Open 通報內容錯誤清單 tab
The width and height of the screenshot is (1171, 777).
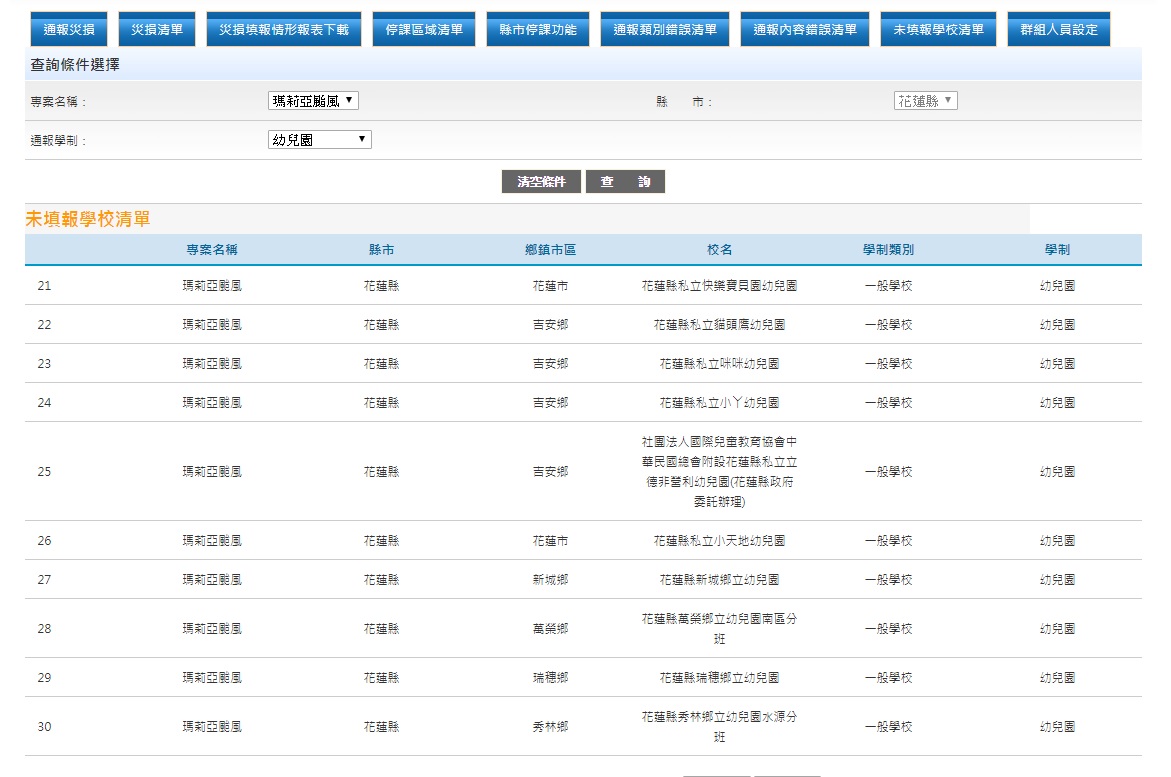(805, 29)
